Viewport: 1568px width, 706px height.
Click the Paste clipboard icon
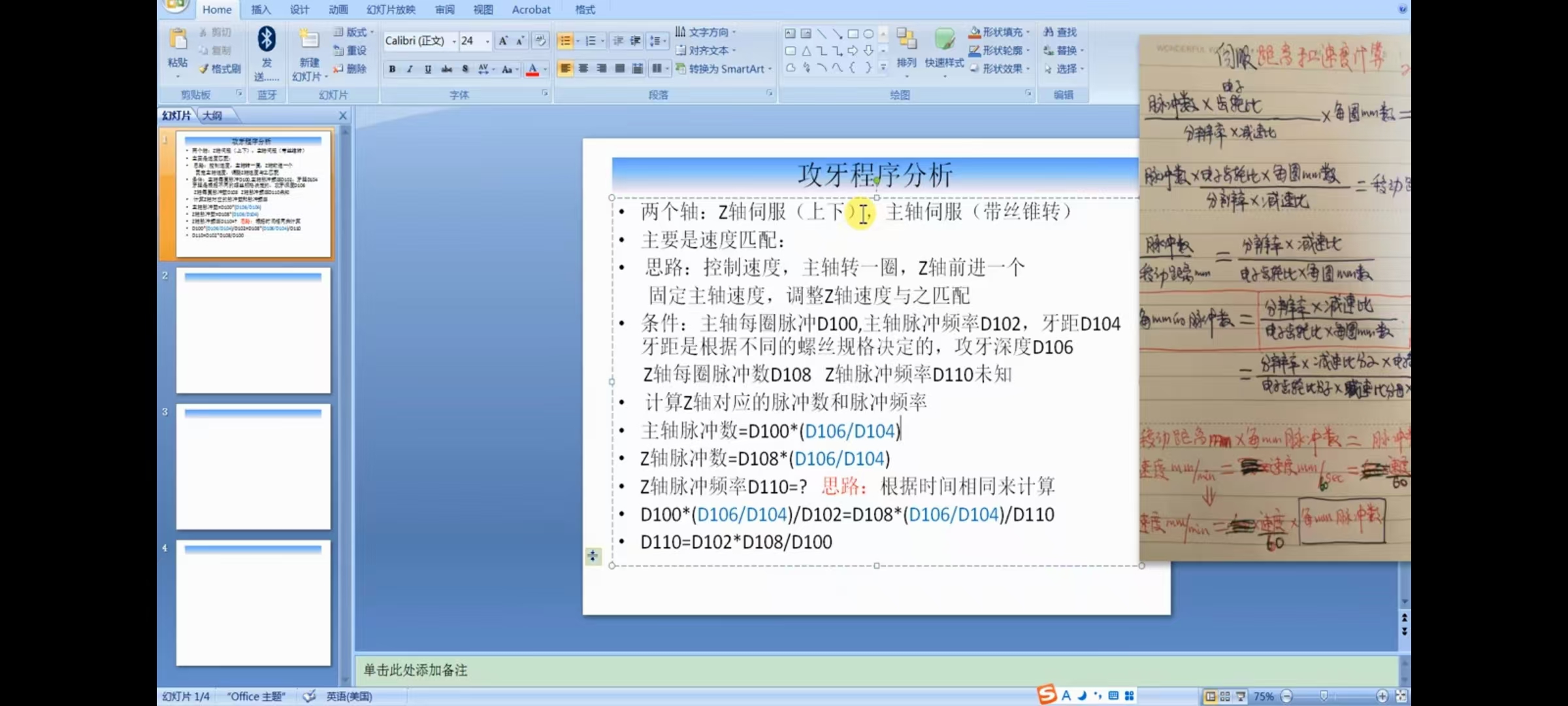pyautogui.click(x=177, y=39)
